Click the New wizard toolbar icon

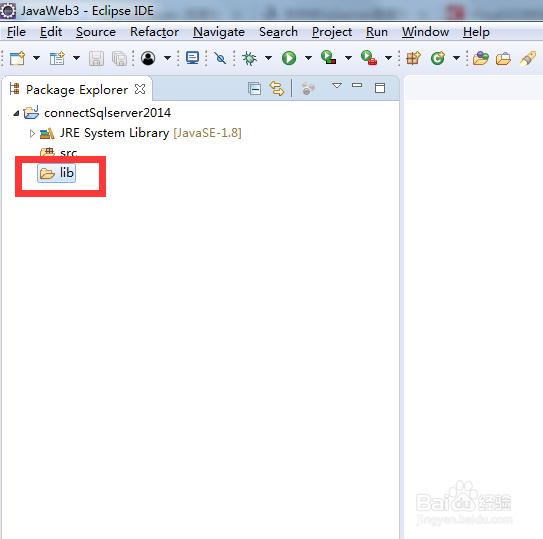17,58
